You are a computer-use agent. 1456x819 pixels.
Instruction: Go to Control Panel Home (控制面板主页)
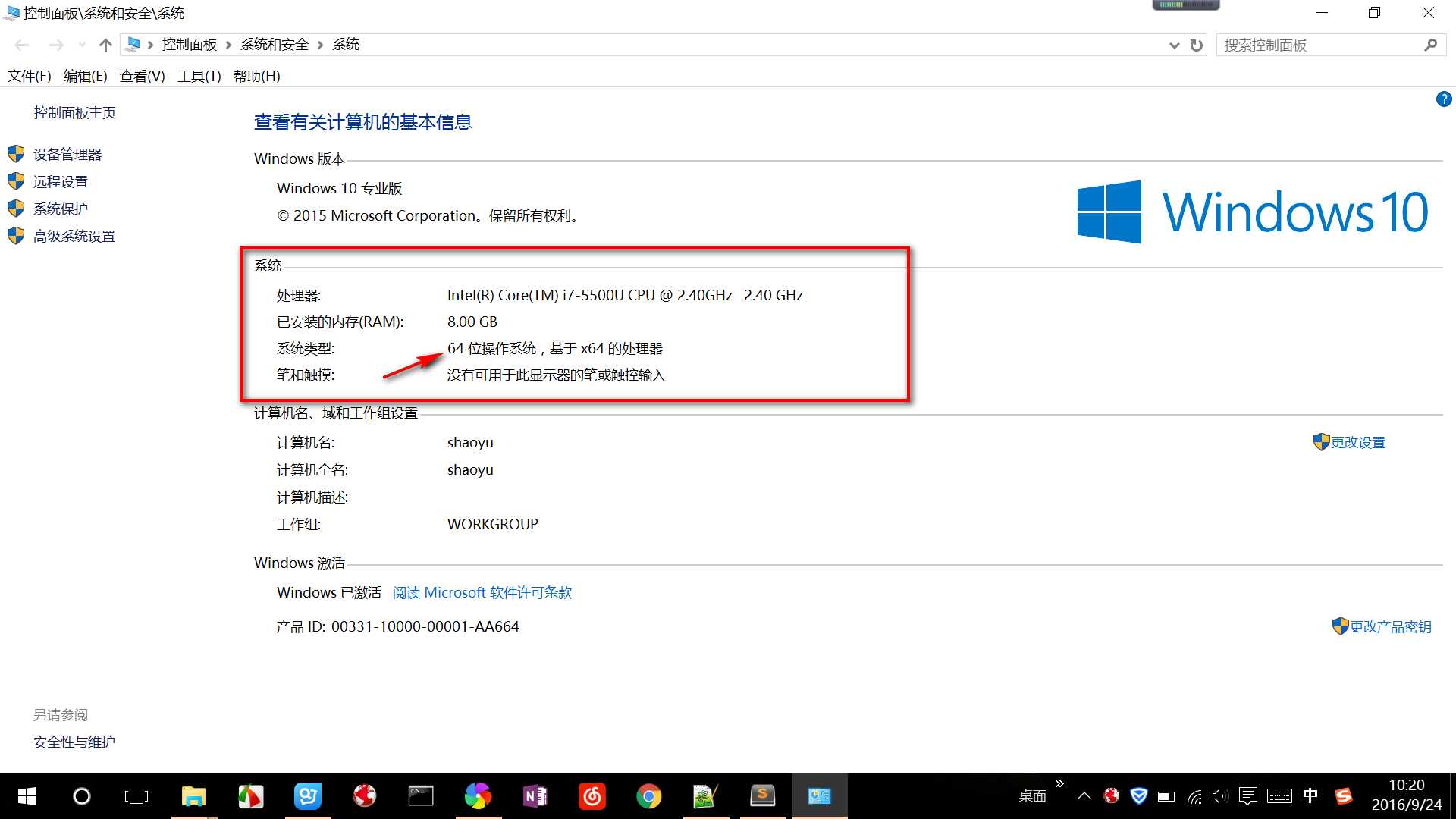75,113
